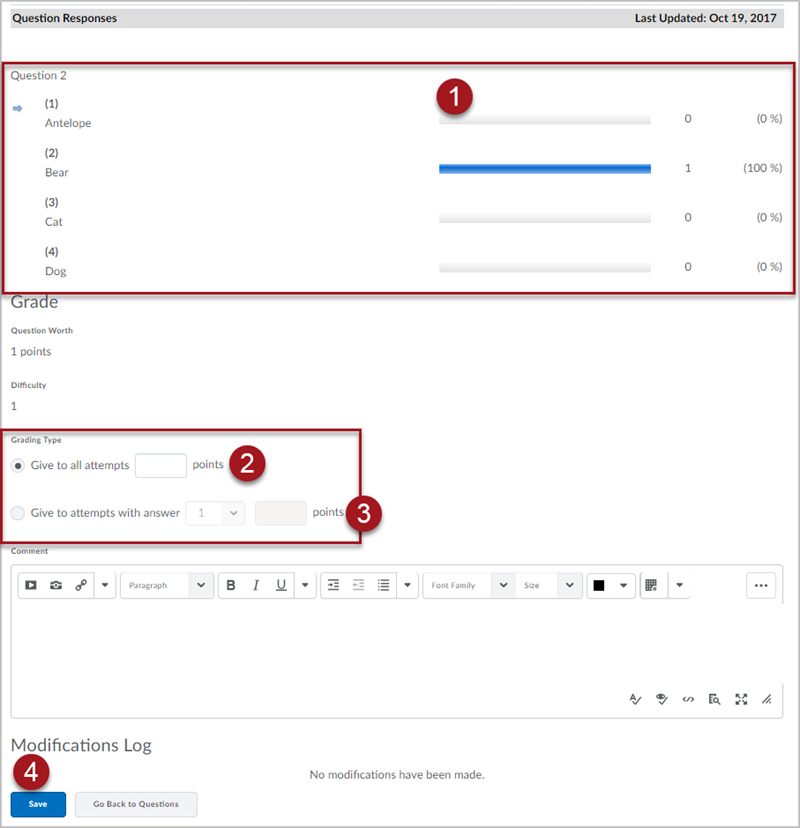
Task: Open the Paragraph format dropdown
Action: (x=167, y=585)
